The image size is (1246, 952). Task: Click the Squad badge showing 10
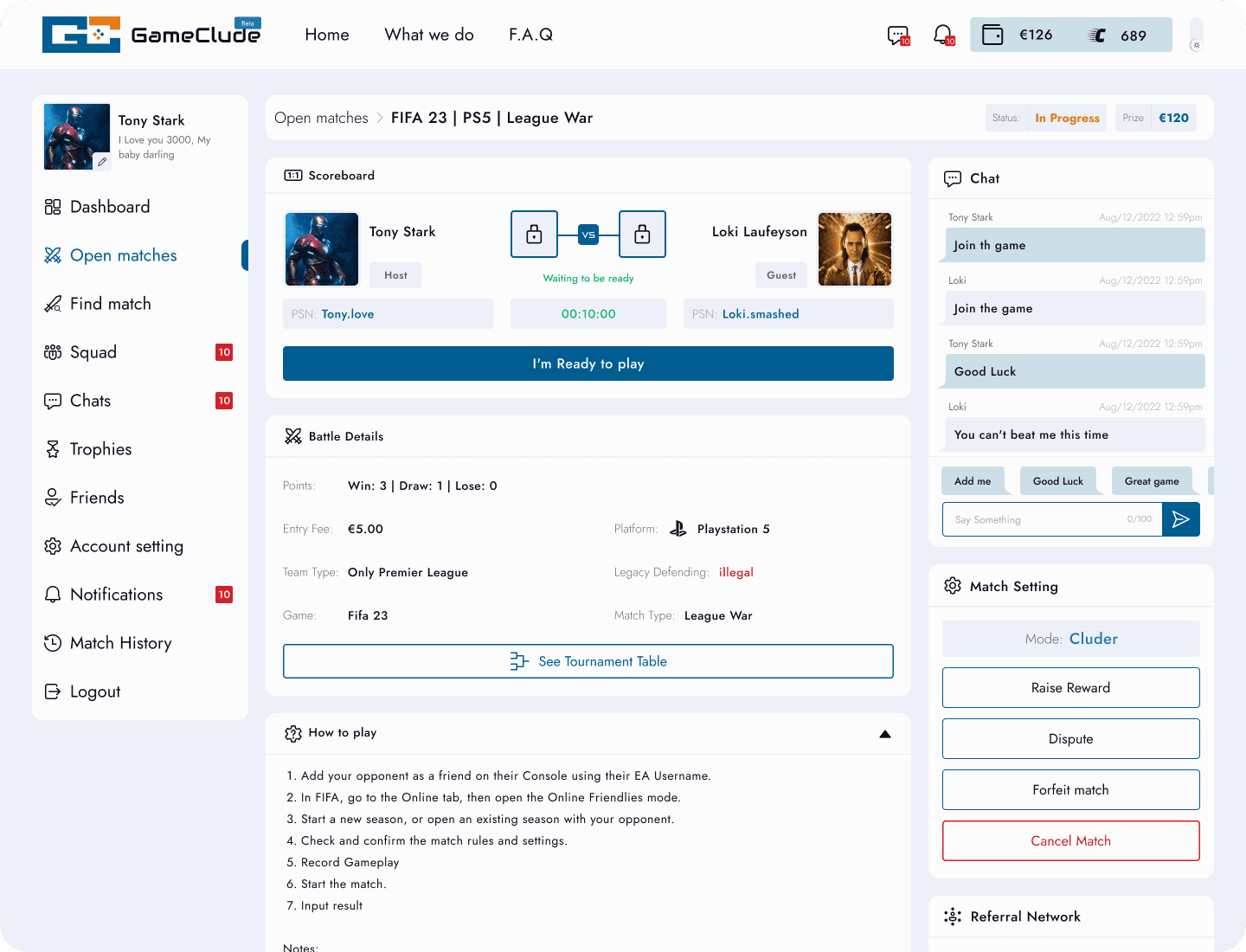point(224,352)
